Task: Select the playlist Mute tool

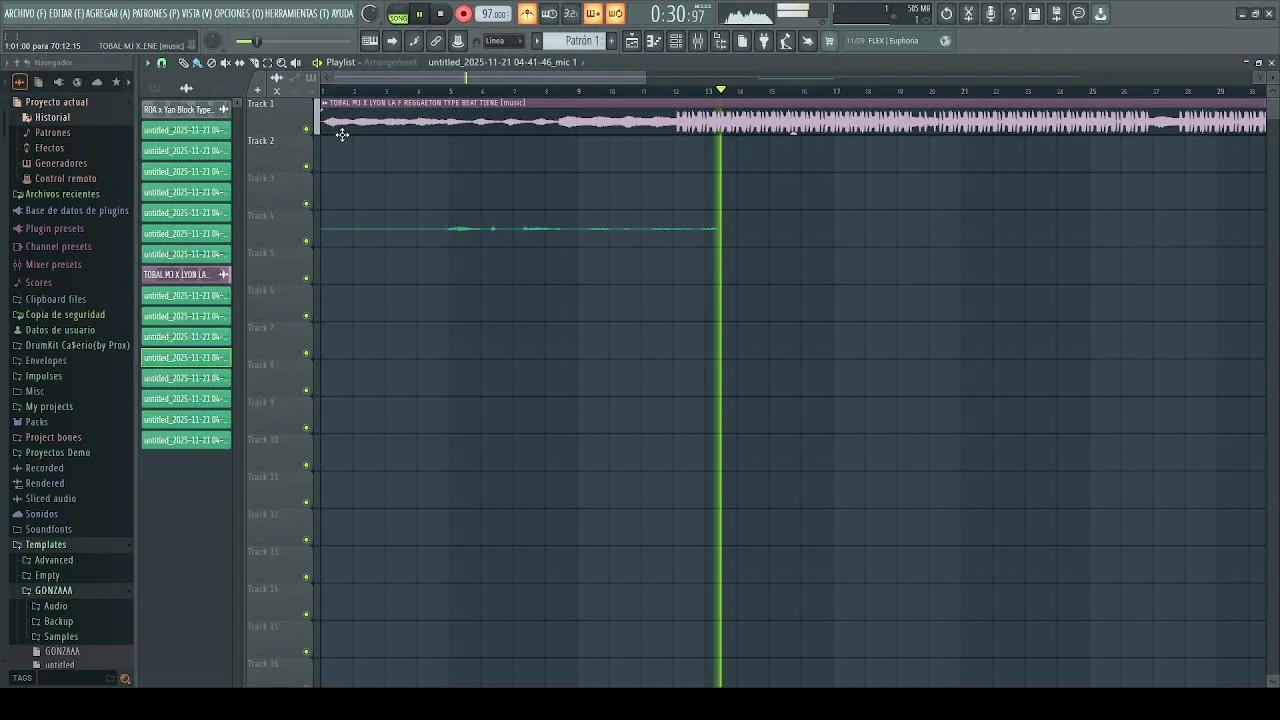Action: point(225,63)
